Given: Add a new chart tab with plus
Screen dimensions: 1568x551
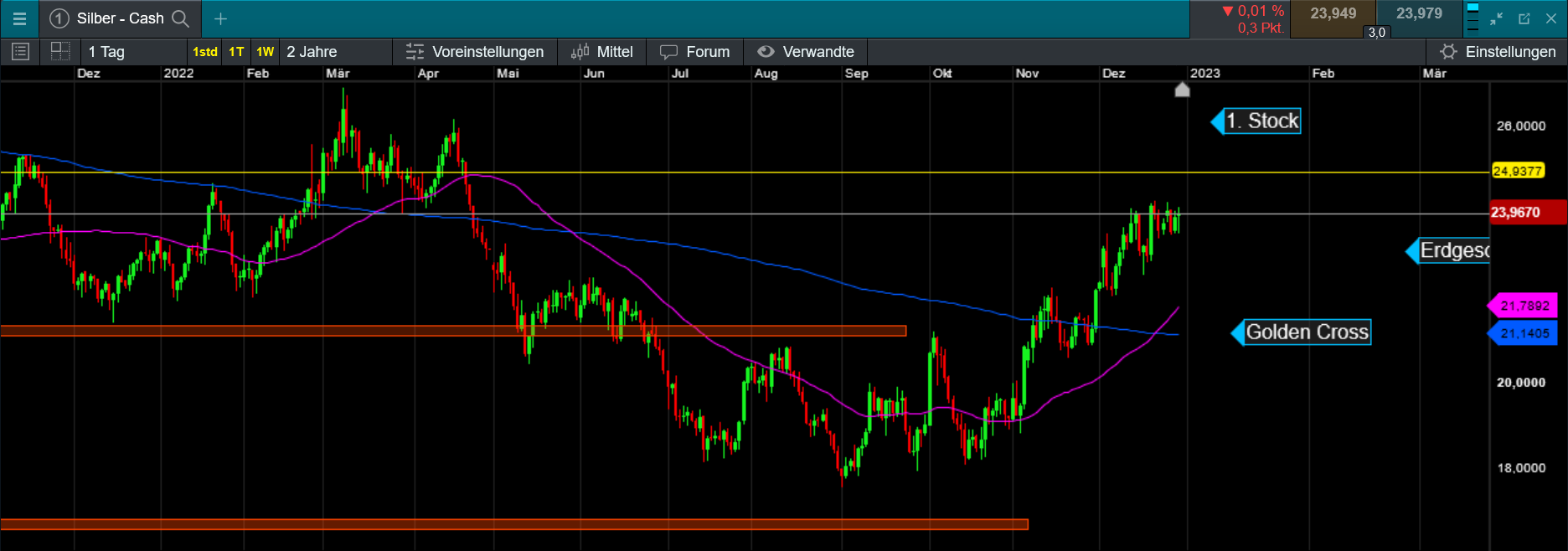Looking at the screenshot, I should [220, 18].
